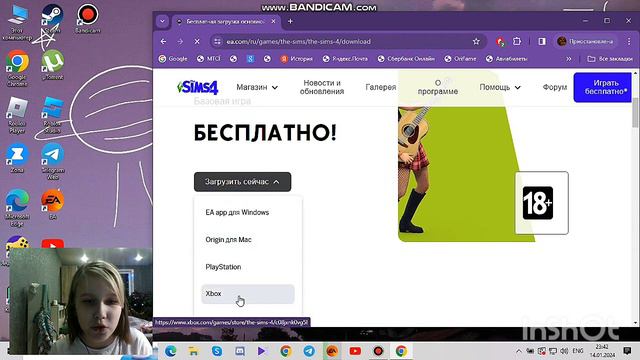
Task: Open the paused profile button
Action: (586, 42)
